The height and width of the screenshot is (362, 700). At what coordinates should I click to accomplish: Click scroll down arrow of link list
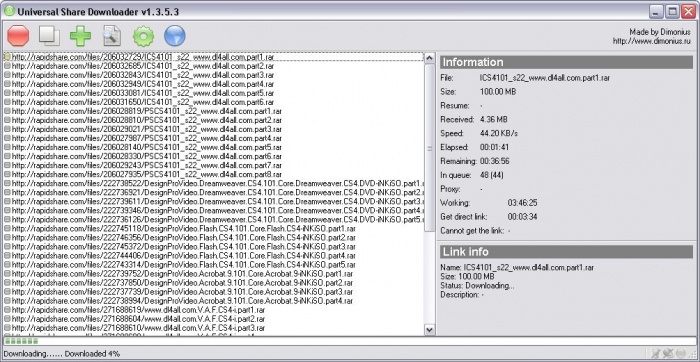[x=429, y=330]
